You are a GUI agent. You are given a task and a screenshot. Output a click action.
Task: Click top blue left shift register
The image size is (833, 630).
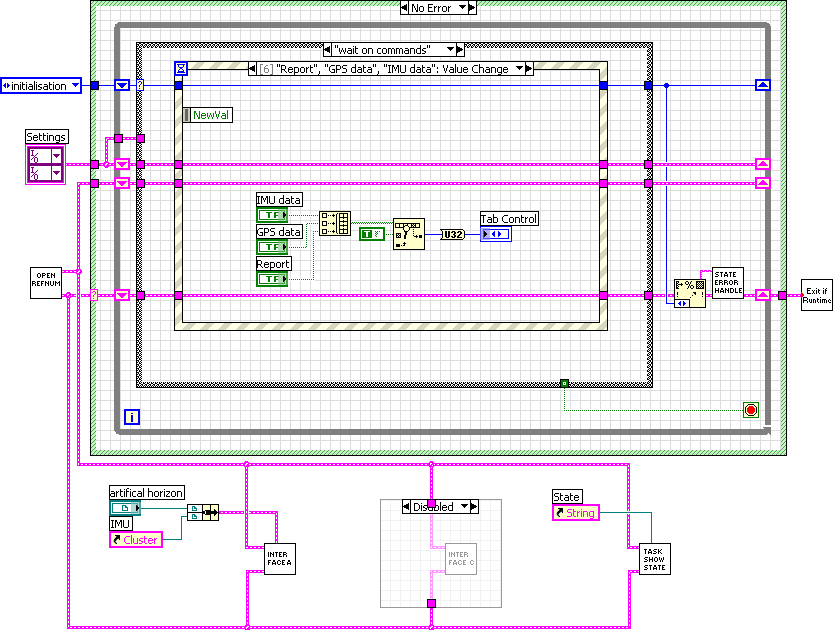tap(122, 85)
